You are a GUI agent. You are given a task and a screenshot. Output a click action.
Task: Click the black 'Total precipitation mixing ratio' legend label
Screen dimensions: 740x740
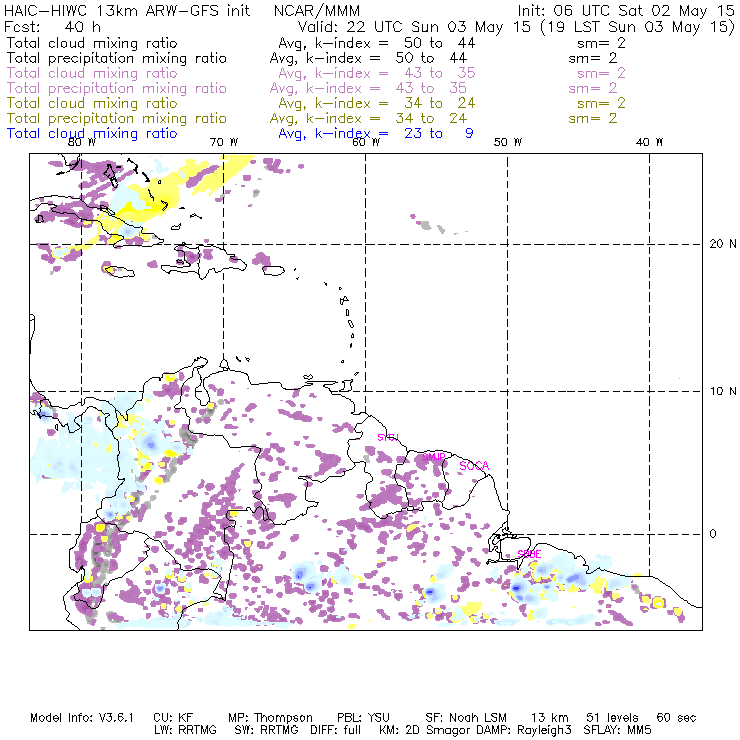pos(117,58)
